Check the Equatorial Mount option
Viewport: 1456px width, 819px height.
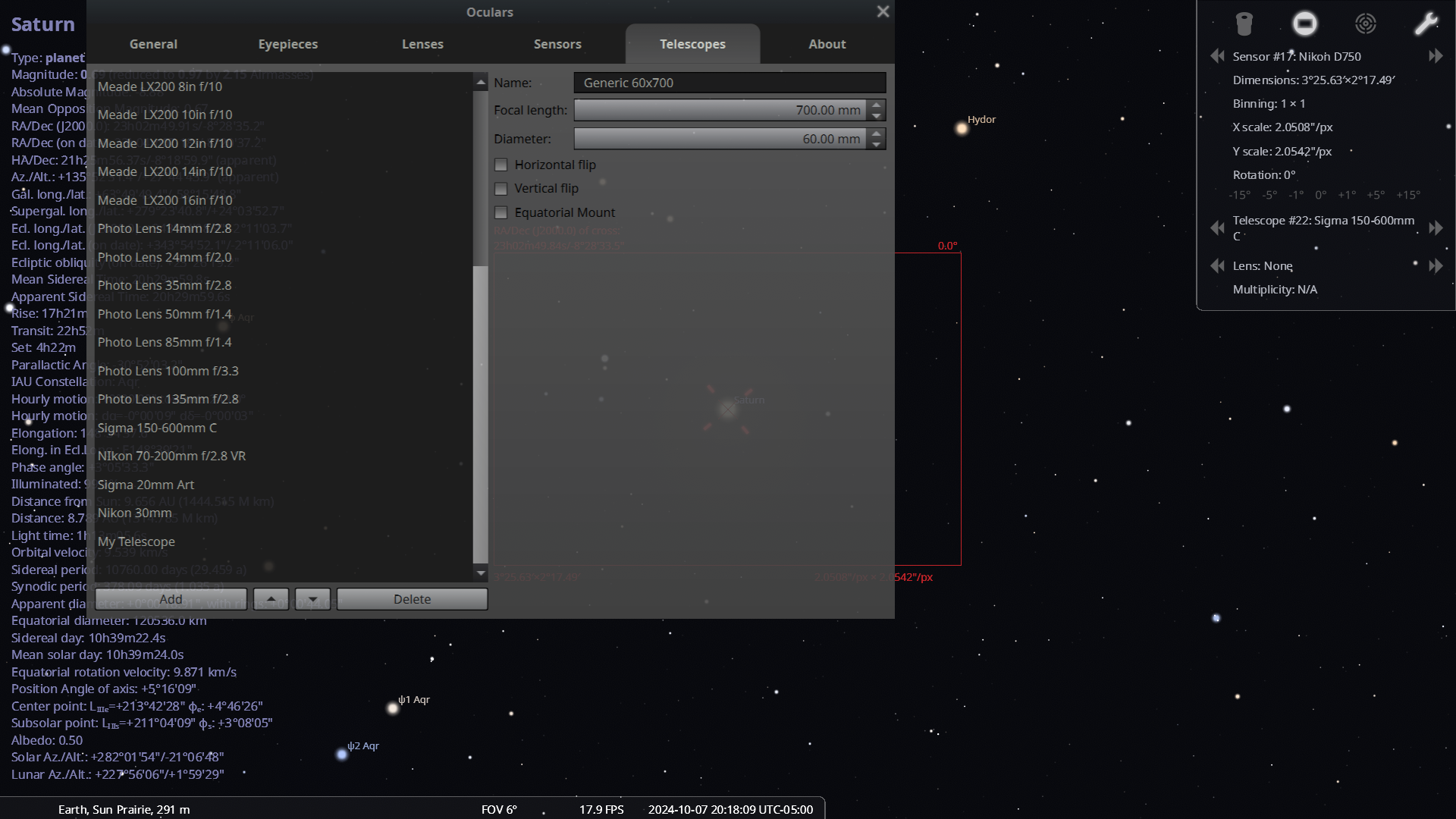[501, 213]
